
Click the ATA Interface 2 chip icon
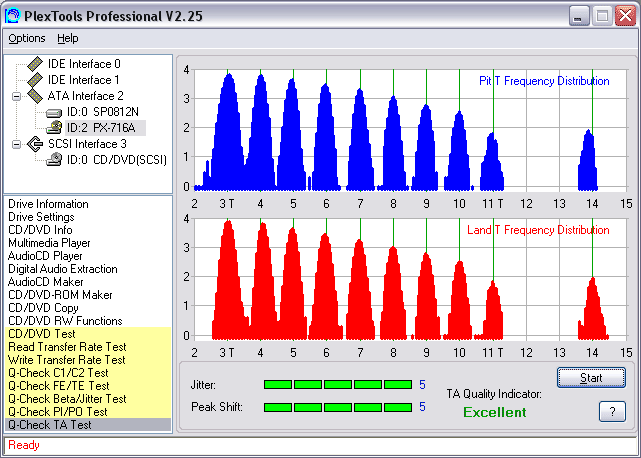tap(35, 96)
